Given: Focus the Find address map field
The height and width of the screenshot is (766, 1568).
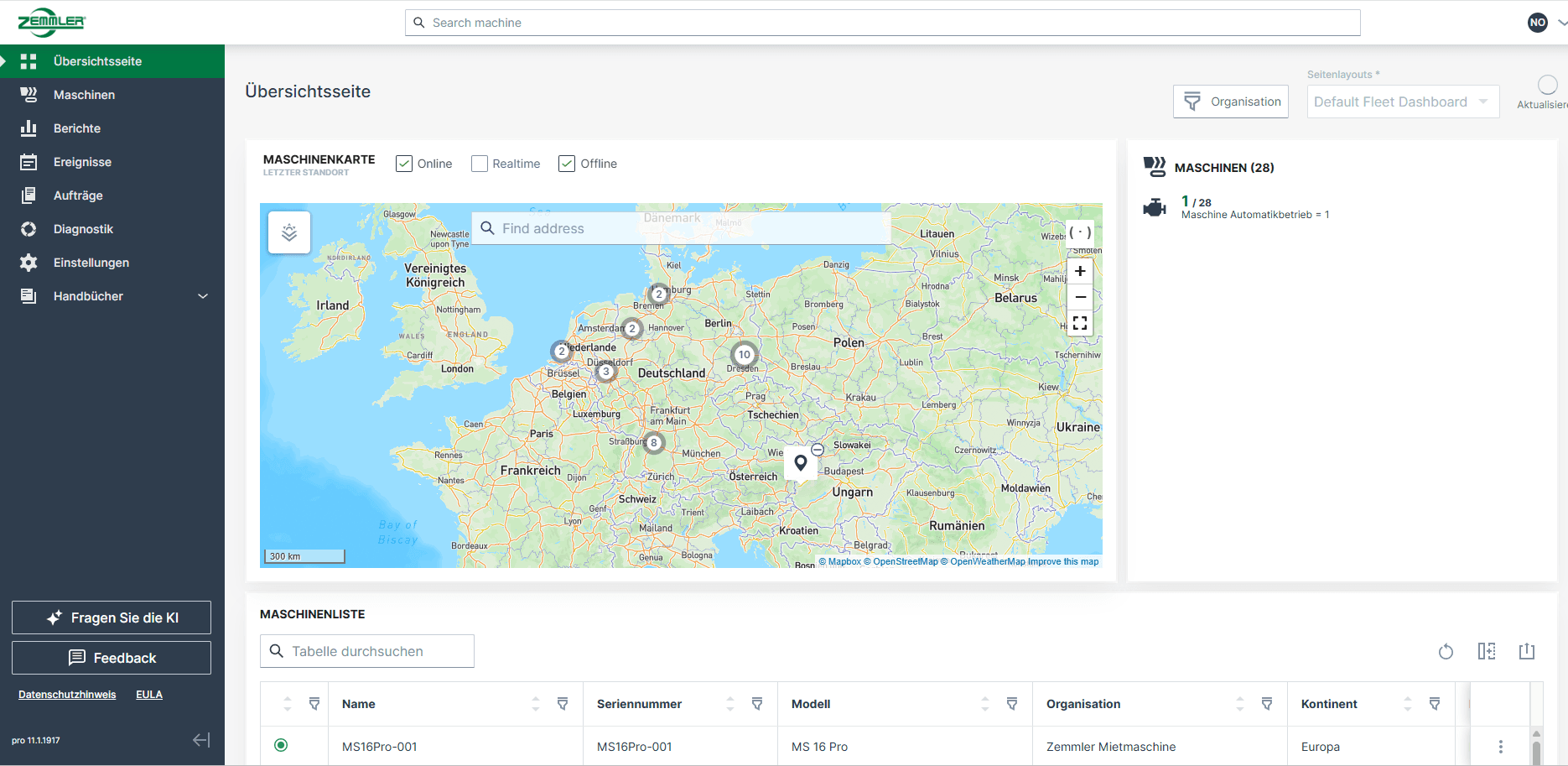Looking at the screenshot, I should (681, 228).
